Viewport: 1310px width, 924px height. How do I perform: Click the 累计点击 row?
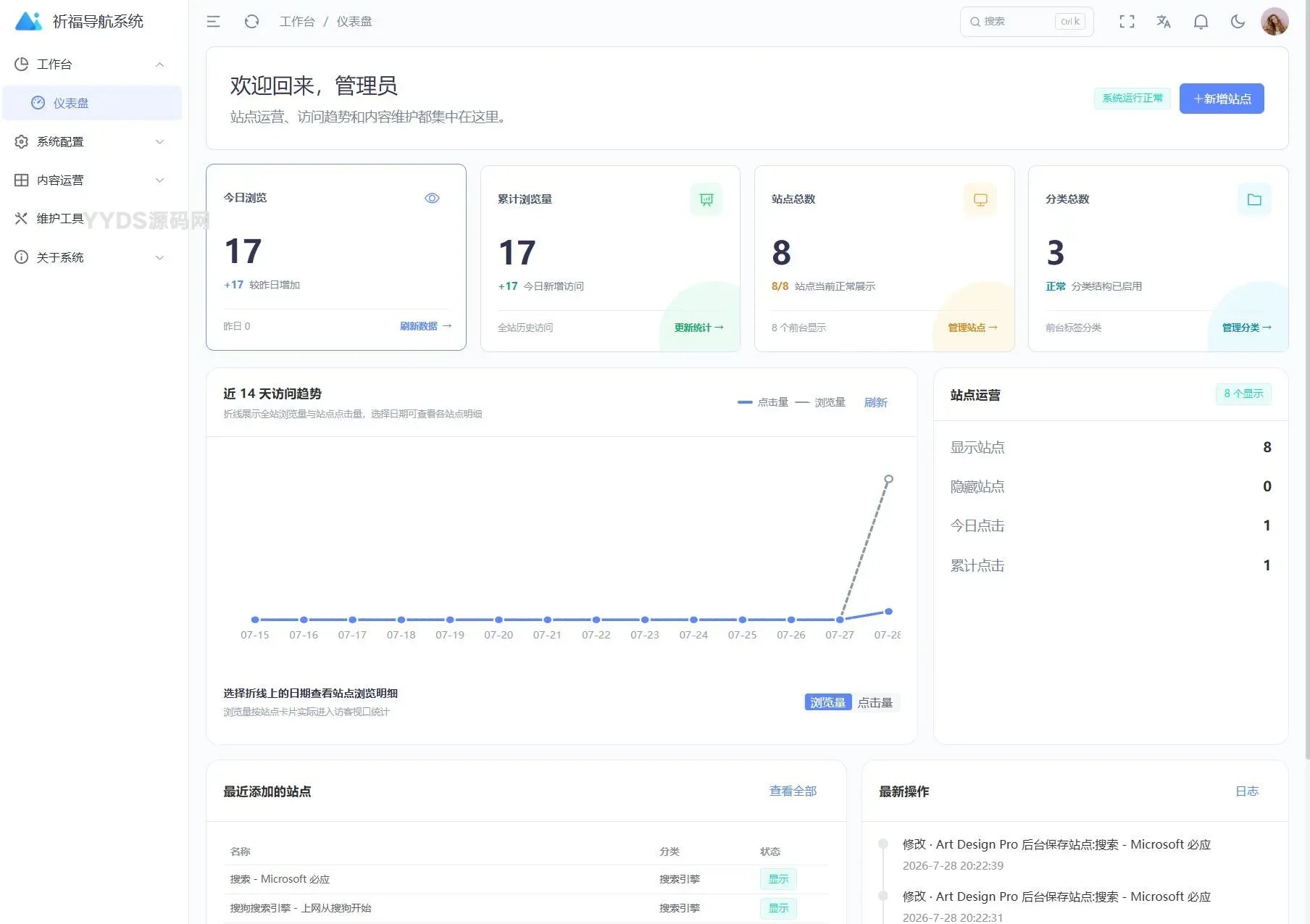(1111, 565)
